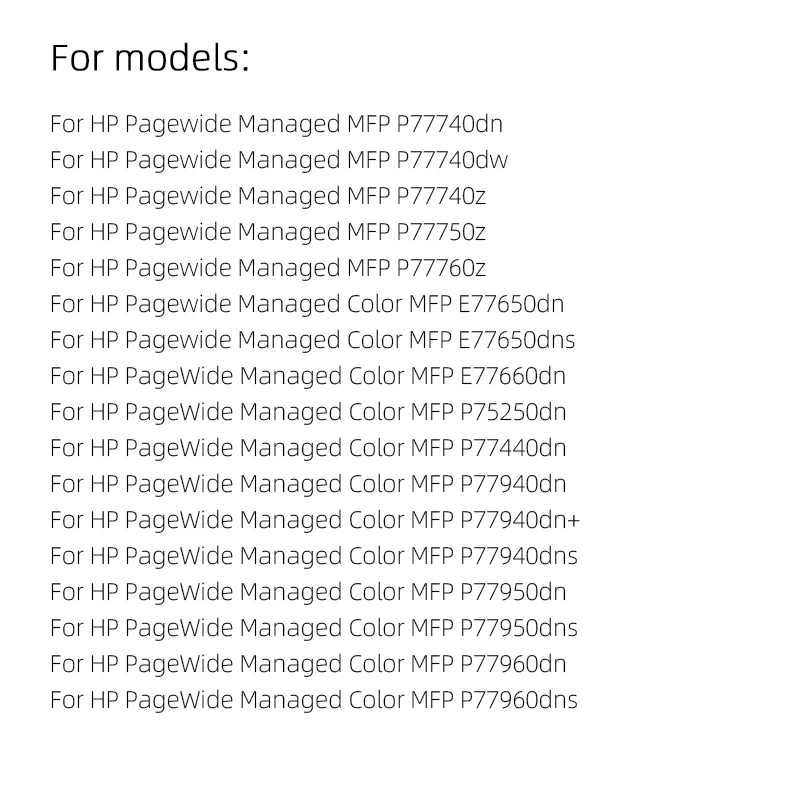Image resolution: width=800 pixels, height=800 pixels.
Task: Select the Color MFP P77950dns entry
Action: click(x=313, y=629)
